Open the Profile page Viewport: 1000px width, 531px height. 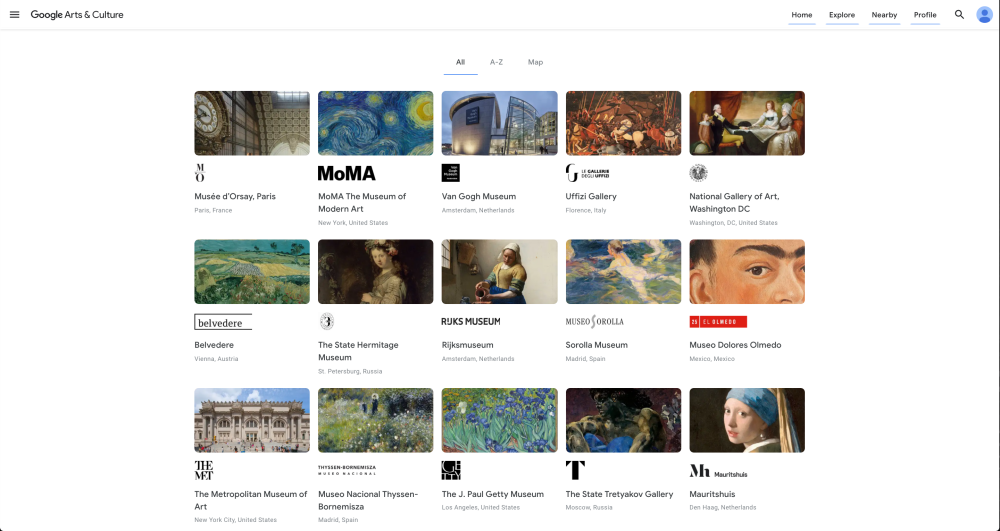point(925,15)
